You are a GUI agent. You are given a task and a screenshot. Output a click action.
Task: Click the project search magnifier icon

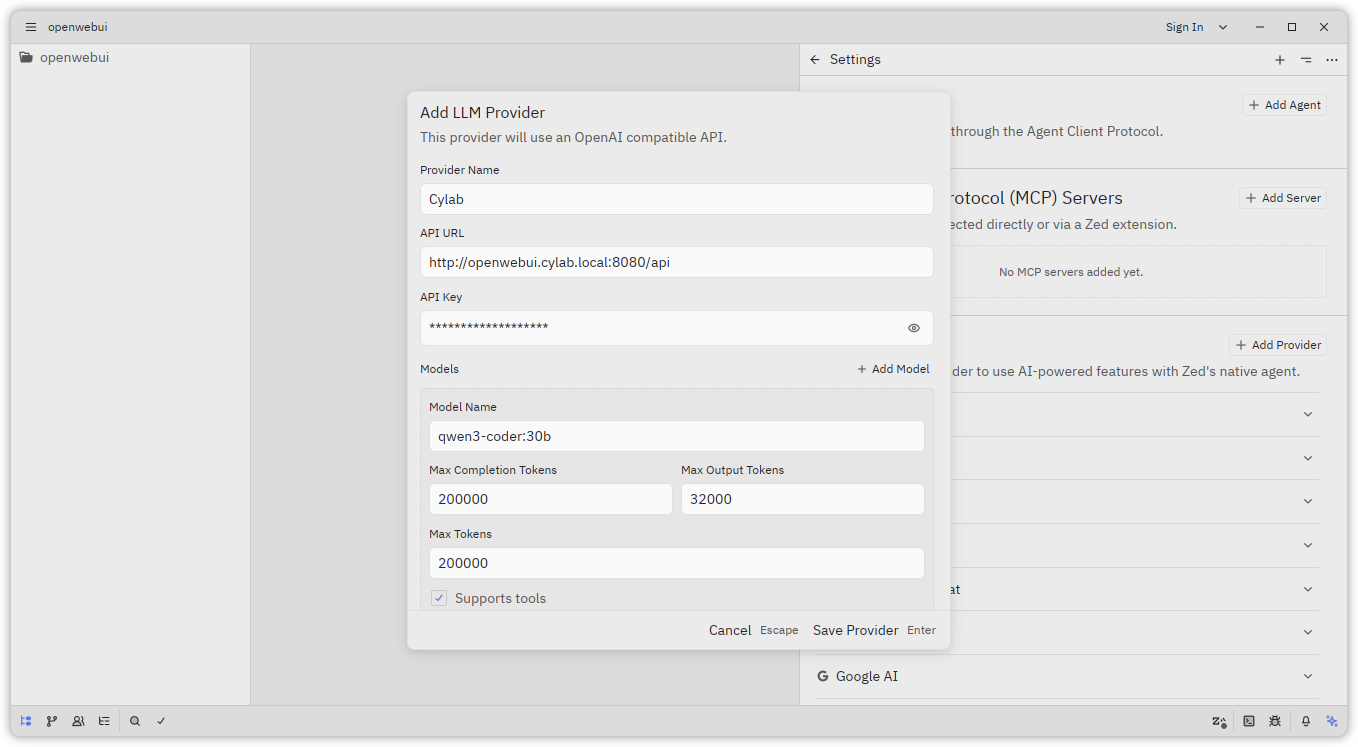[x=135, y=720]
